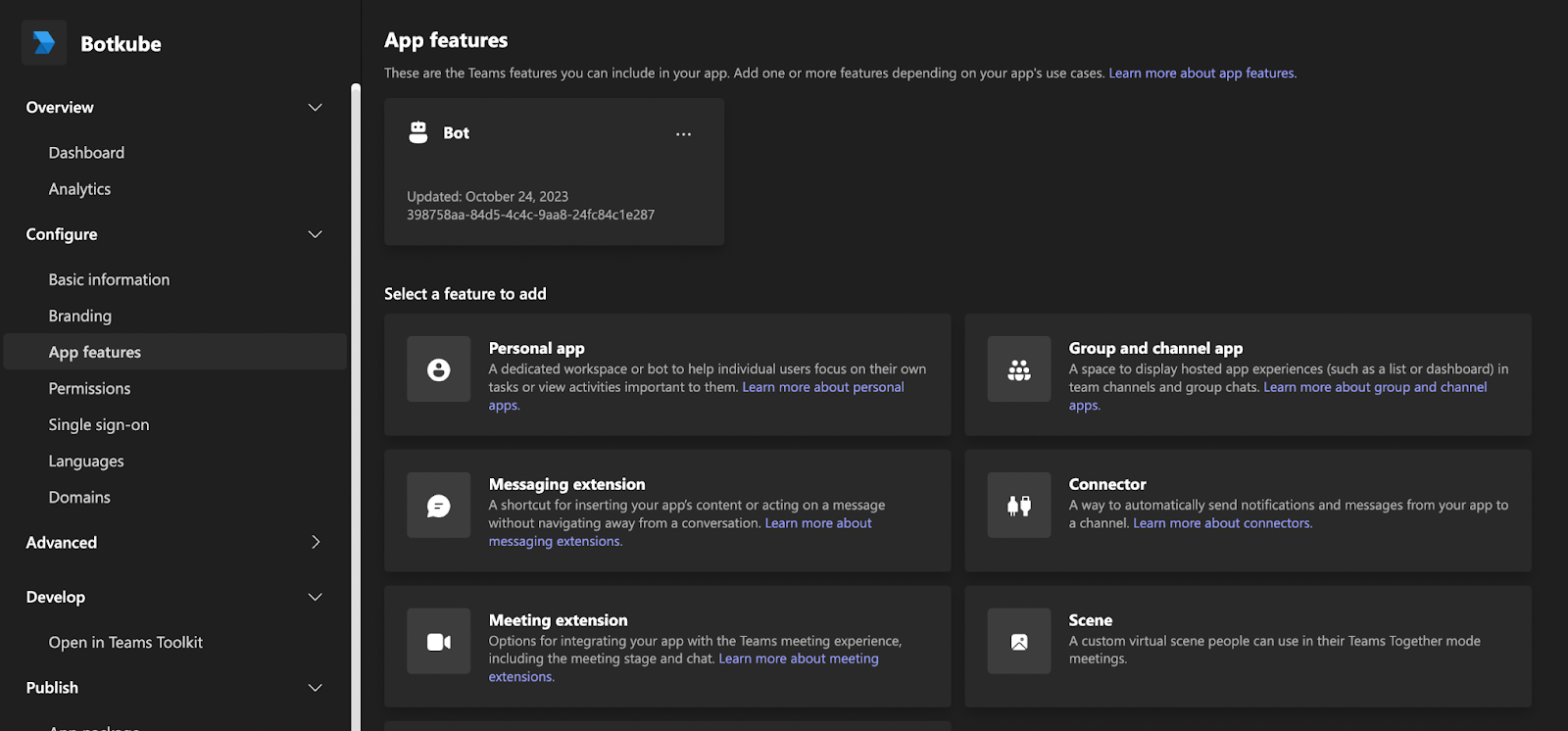Click the Group and channel app icon
Image resolution: width=1568 pixels, height=731 pixels.
pyautogui.click(x=1018, y=369)
